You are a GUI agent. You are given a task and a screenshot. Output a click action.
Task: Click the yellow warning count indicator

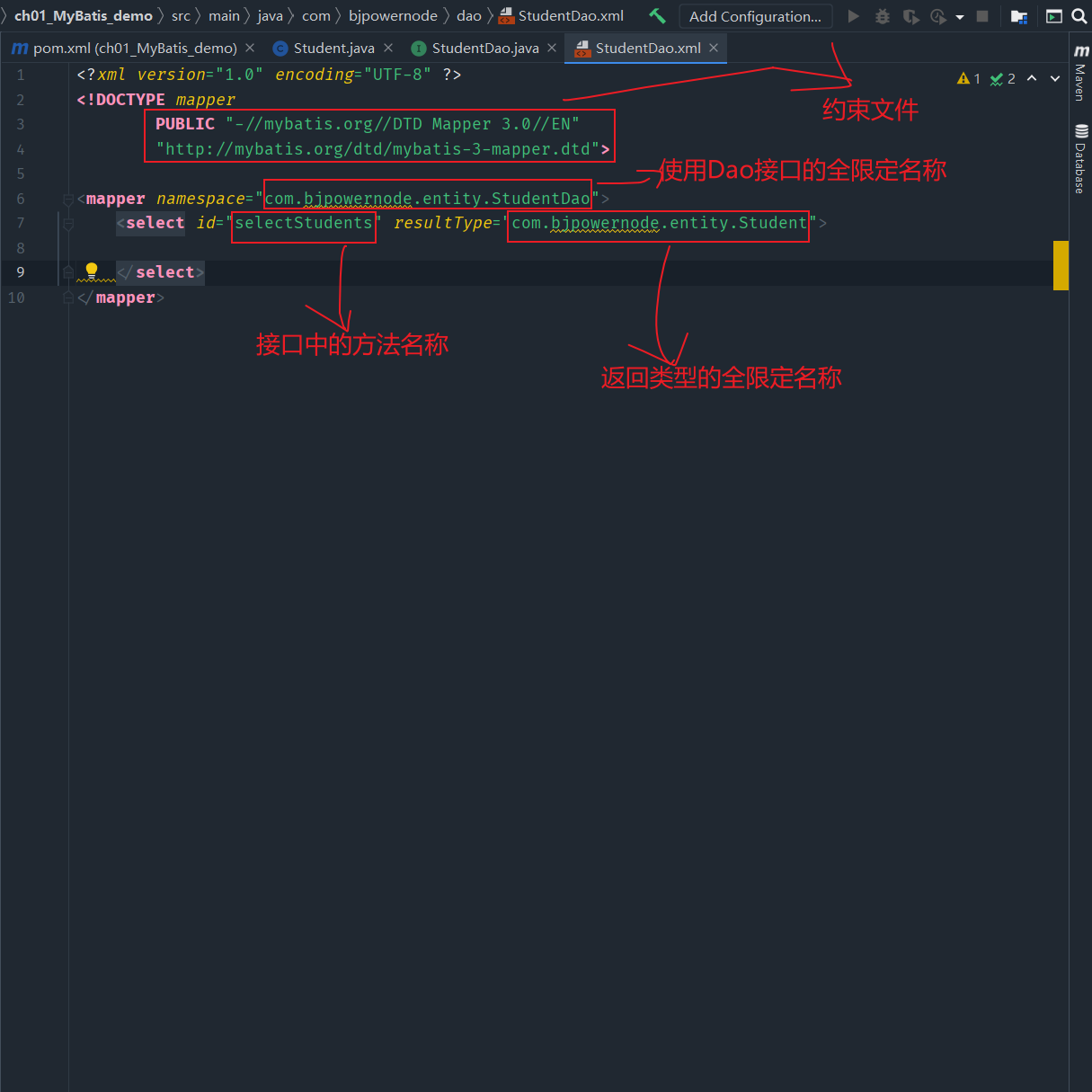(969, 78)
